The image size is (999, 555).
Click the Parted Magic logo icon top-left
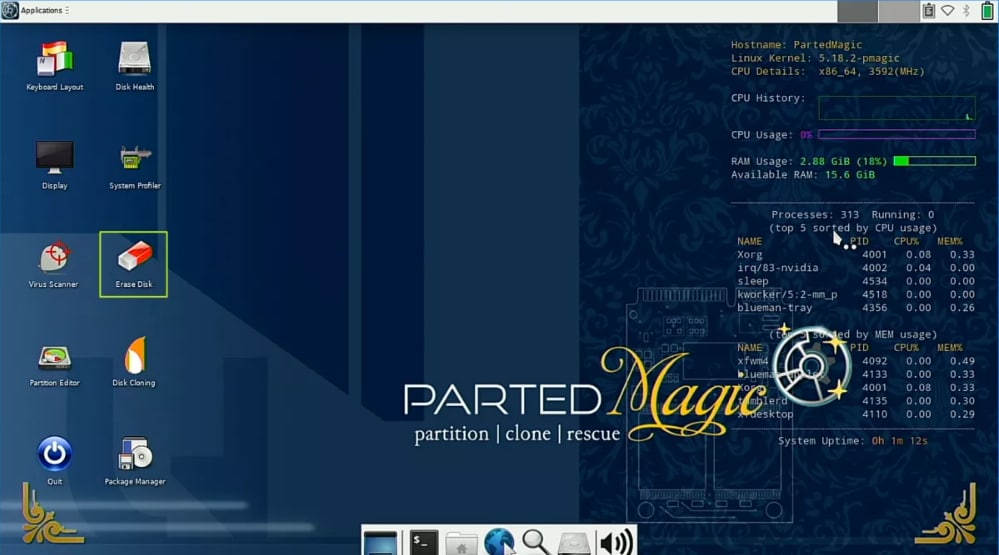[x=10, y=10]
